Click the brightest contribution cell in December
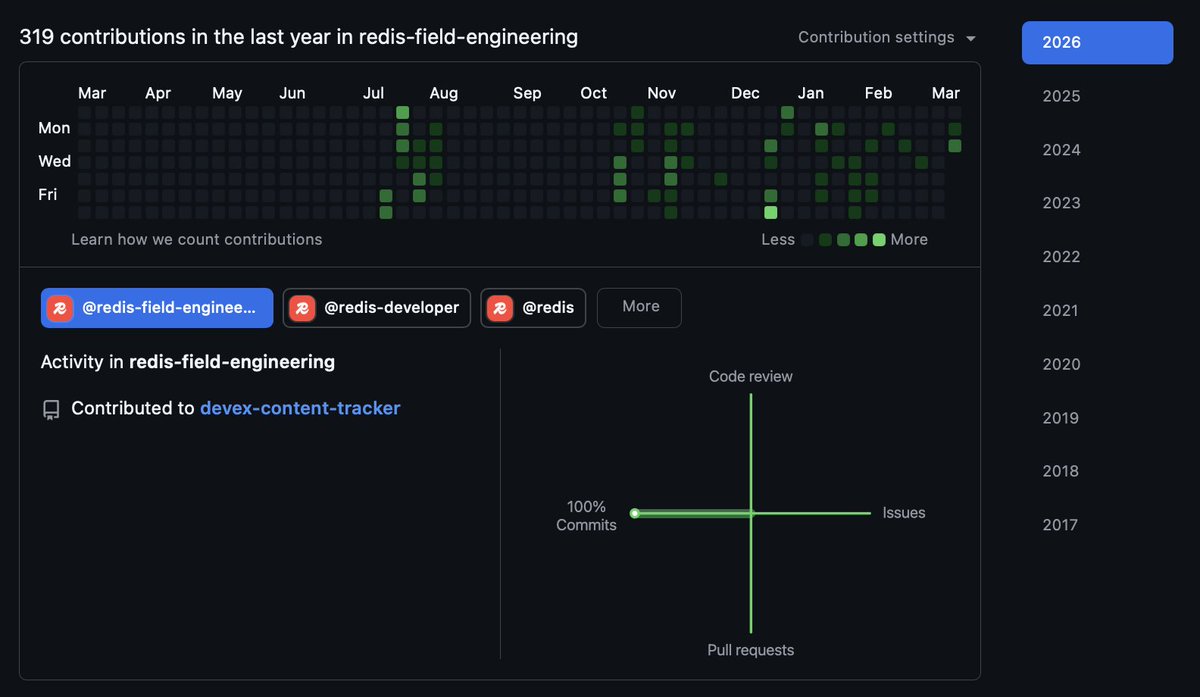The height and width of the screenshot is (697, 1200). click(771, 213)
